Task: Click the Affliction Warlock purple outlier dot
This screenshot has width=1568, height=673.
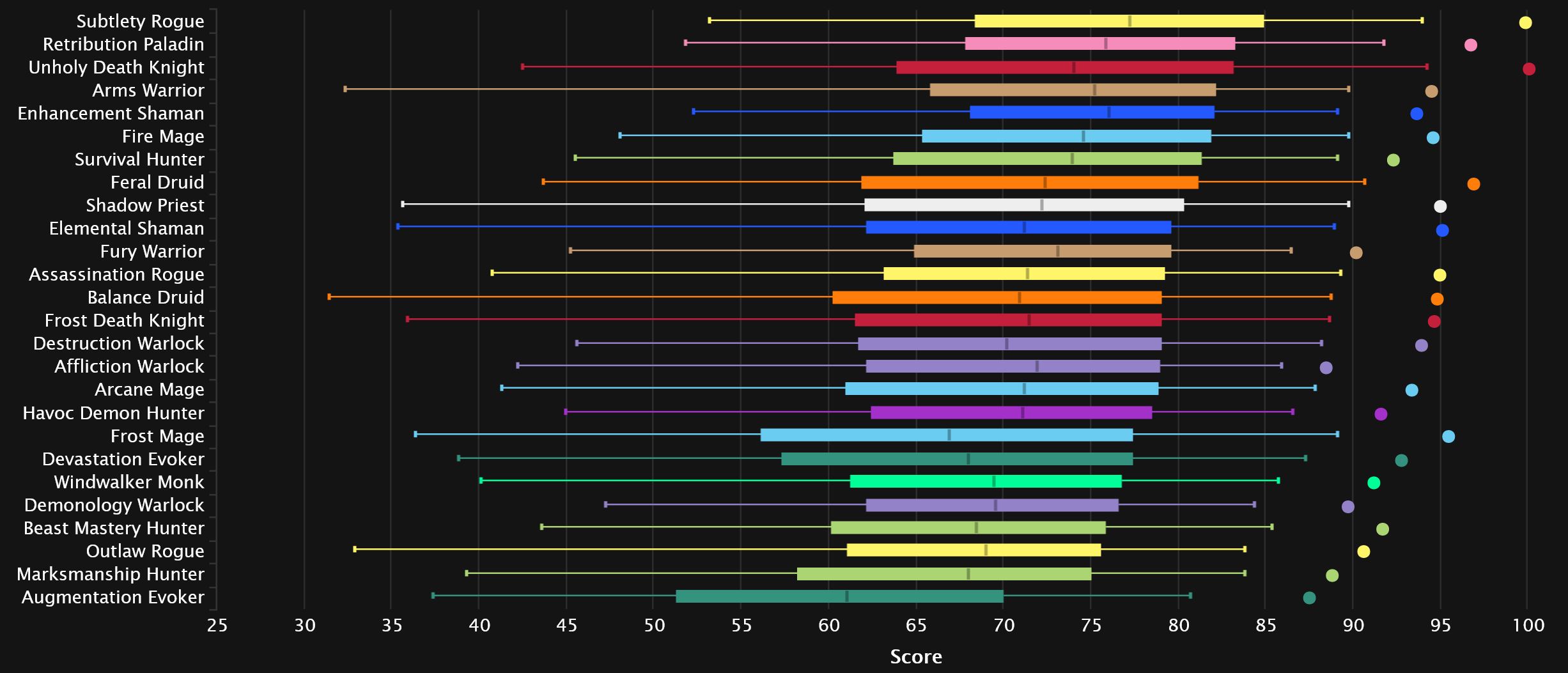Action: click(1326, 367)
